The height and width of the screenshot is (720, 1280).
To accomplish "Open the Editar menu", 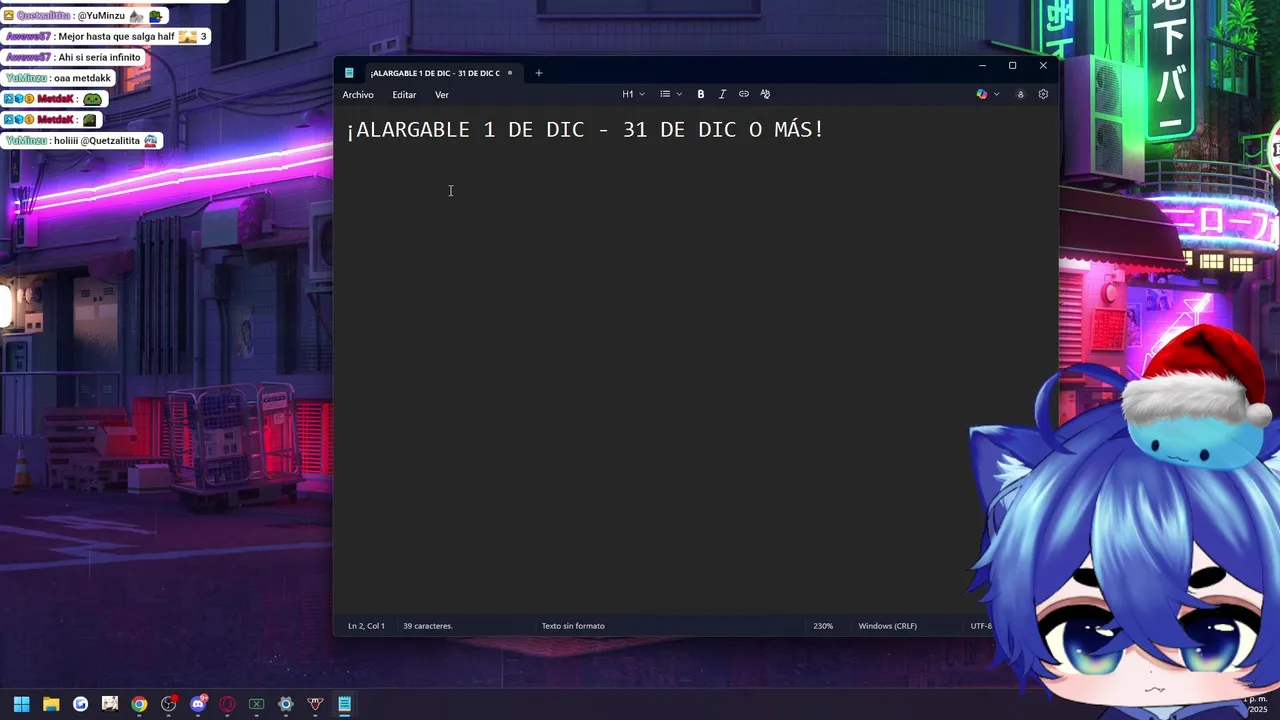I will tap(404, 95).
